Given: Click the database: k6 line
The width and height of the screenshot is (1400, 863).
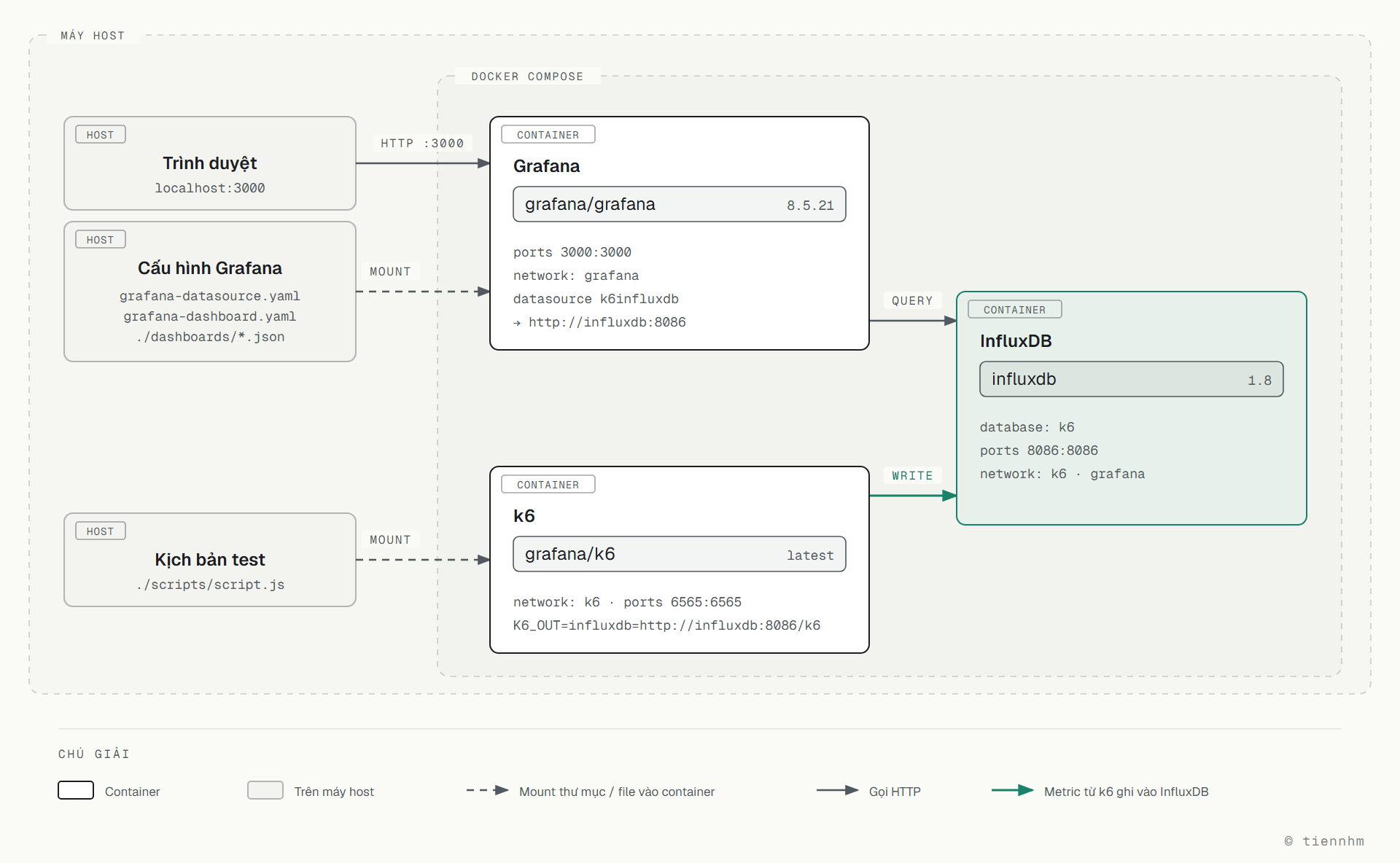Looking at the screenshot, I should (x=1027, y=427).
